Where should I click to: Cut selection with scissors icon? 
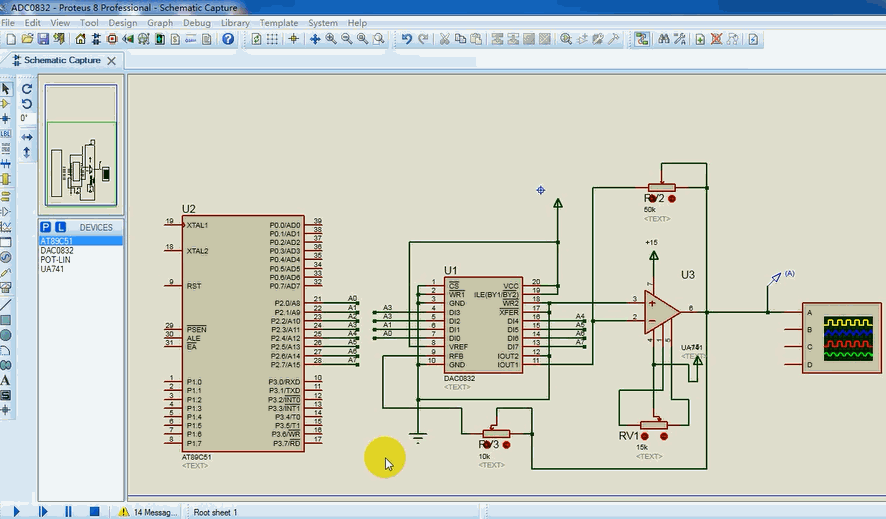point(445,39)
